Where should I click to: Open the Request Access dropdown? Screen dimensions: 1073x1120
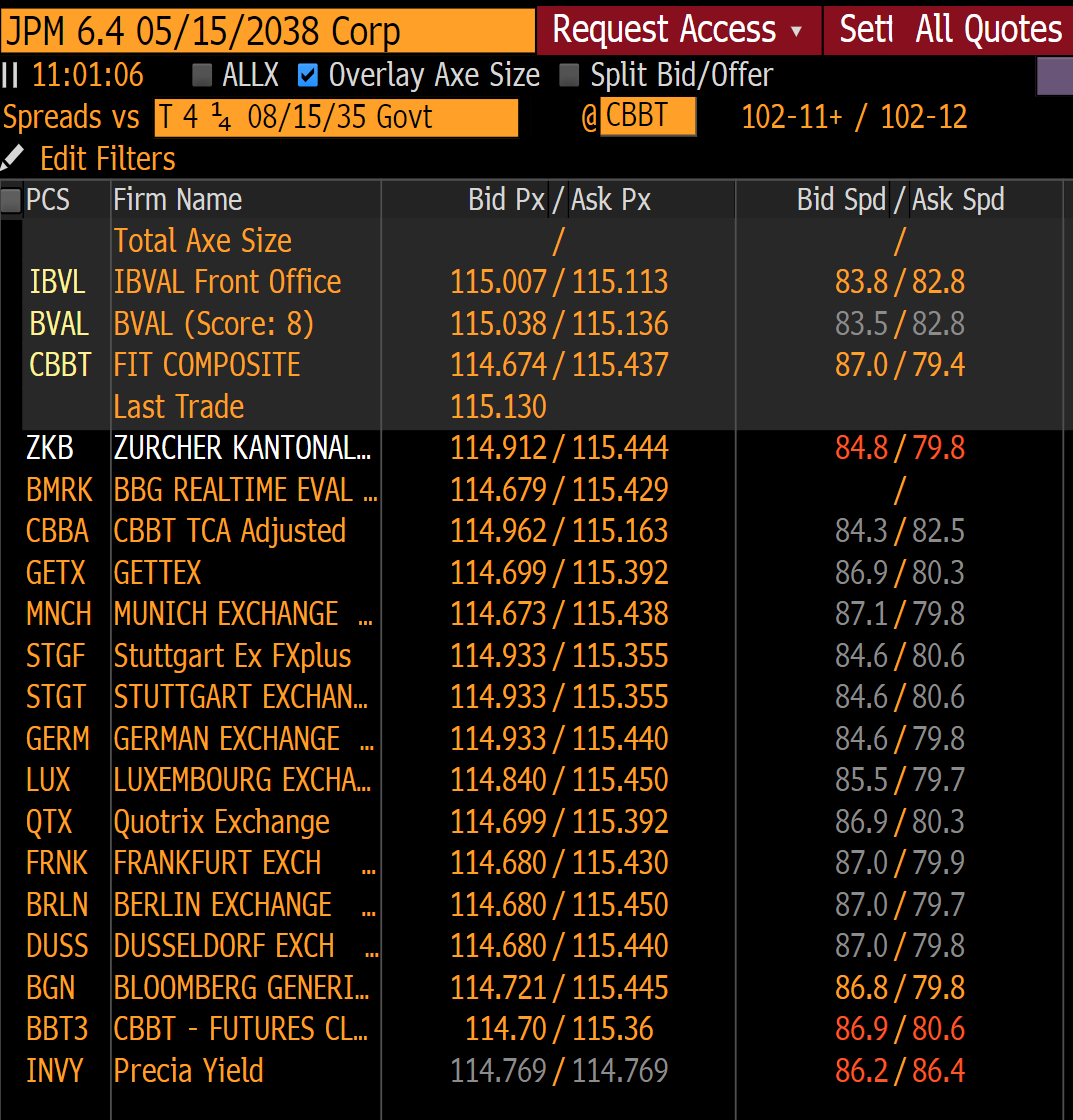679,30
